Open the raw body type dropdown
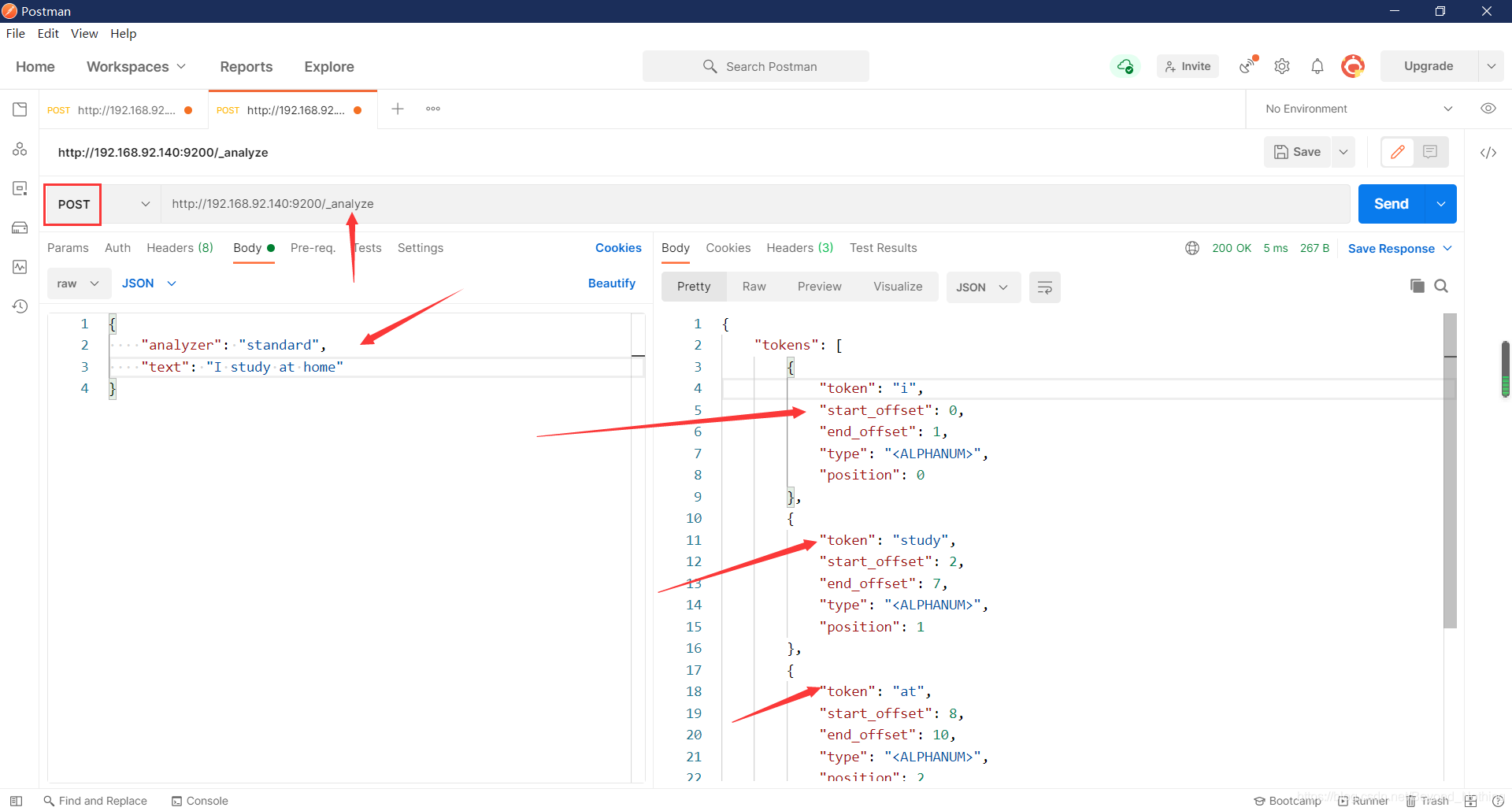Screen dimensions: 1512x811 78,283
